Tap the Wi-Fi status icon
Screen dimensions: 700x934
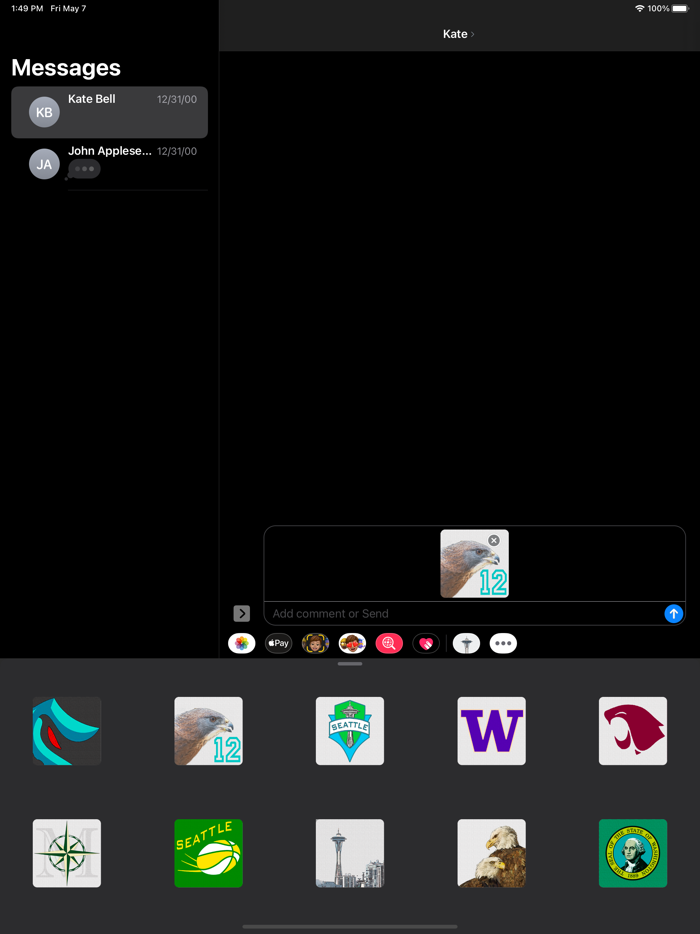(640, 8)
